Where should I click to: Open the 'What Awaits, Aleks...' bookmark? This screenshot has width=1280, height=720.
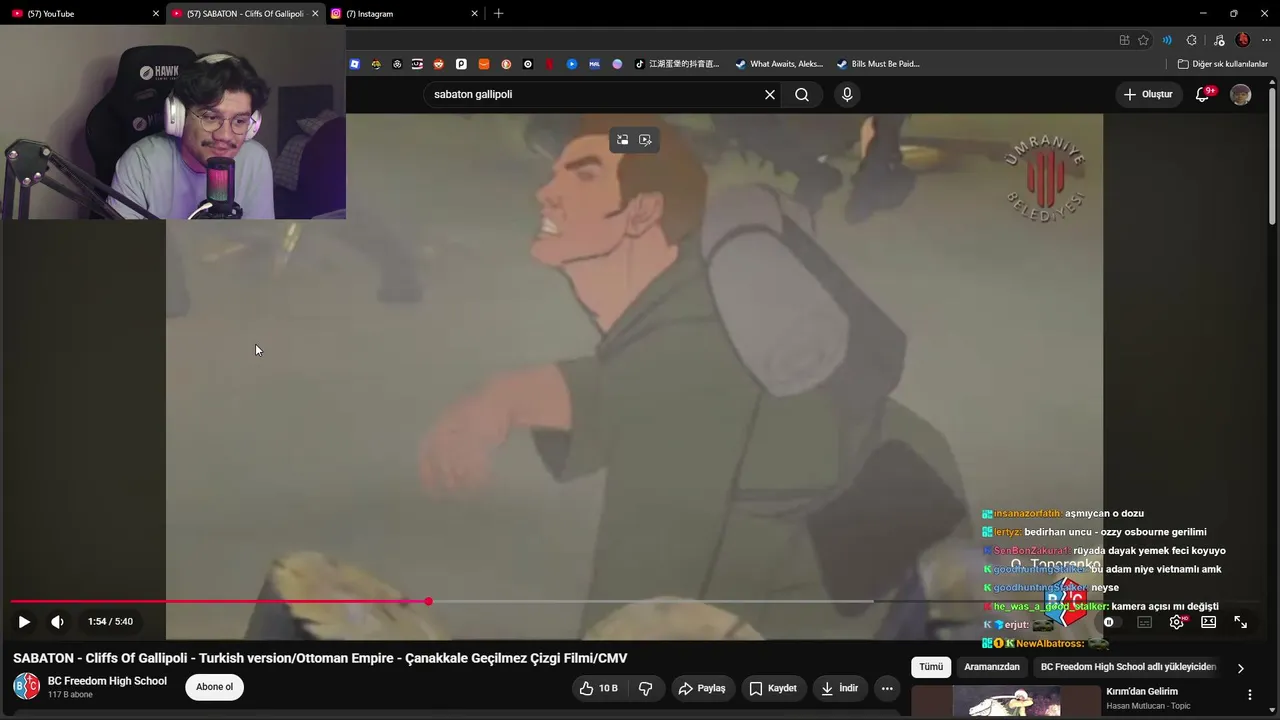[779, 64]
